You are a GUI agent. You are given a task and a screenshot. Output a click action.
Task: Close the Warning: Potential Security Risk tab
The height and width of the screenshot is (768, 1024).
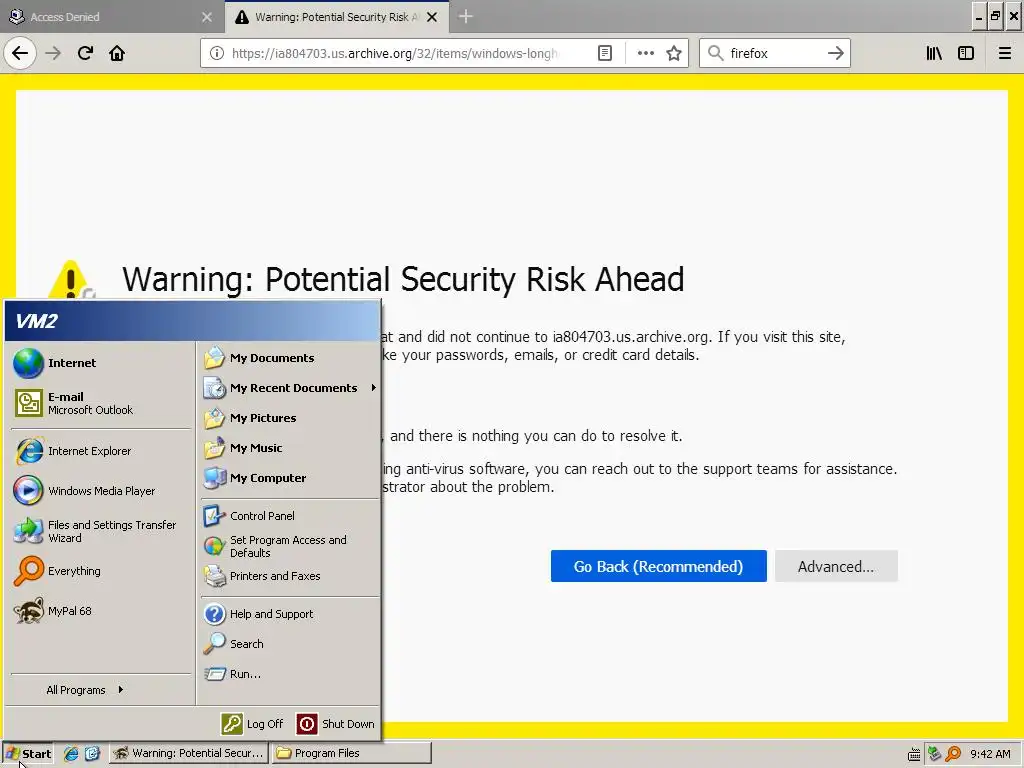click(x=432, y=17)
